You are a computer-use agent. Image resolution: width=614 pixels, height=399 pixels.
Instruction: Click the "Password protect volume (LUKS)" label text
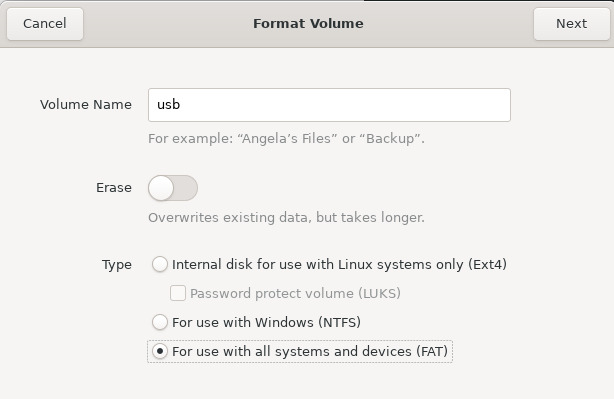(295, 293)
